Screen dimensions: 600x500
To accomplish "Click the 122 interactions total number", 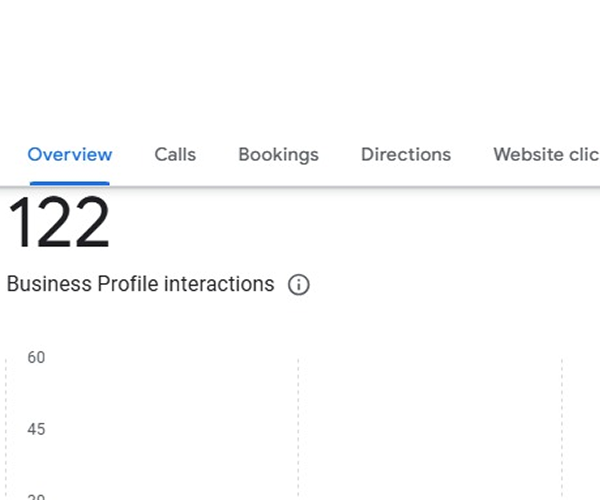I will pyautogui.click(x=59, y=222).
